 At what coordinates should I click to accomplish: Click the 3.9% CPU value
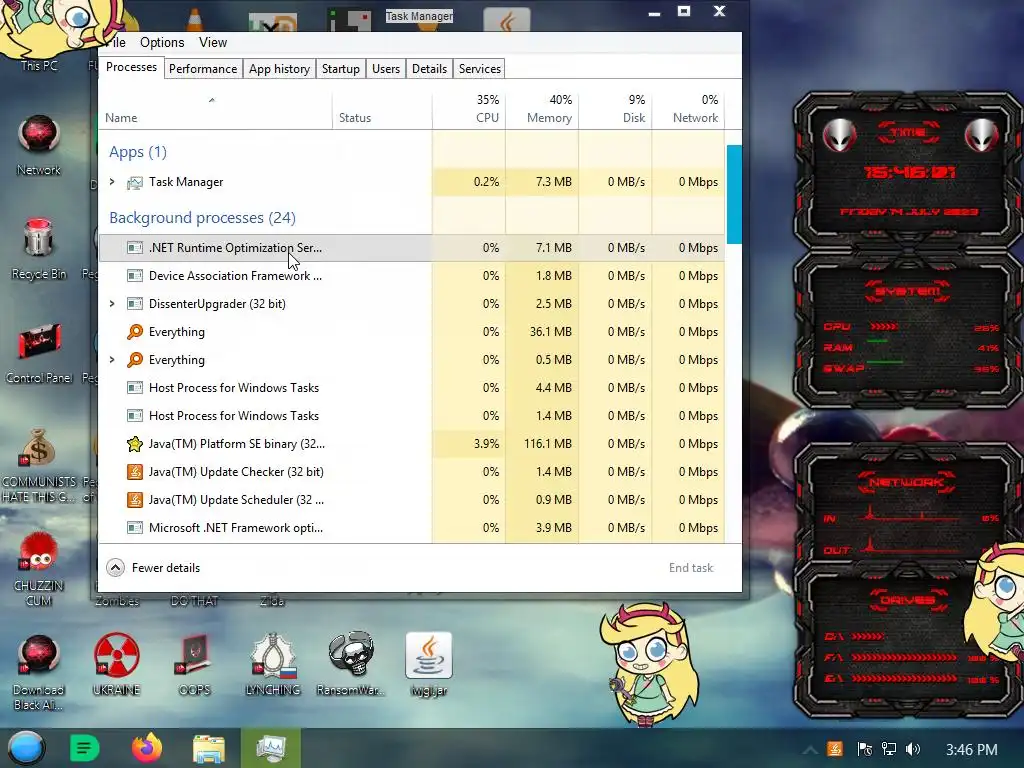(x=486, y=444)
